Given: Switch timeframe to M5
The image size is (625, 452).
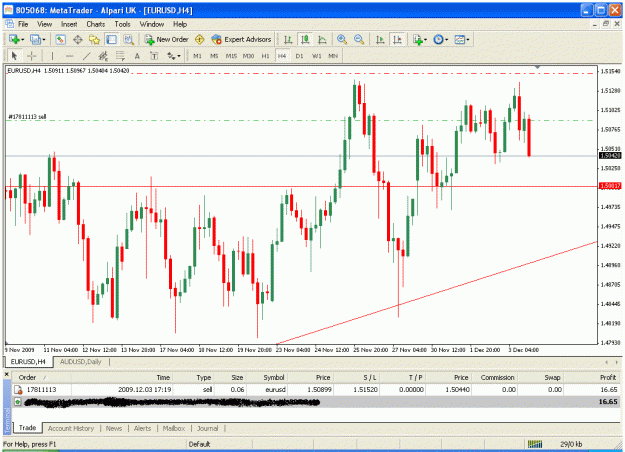Looking at the screenshot, I should (x=214, y=56).
